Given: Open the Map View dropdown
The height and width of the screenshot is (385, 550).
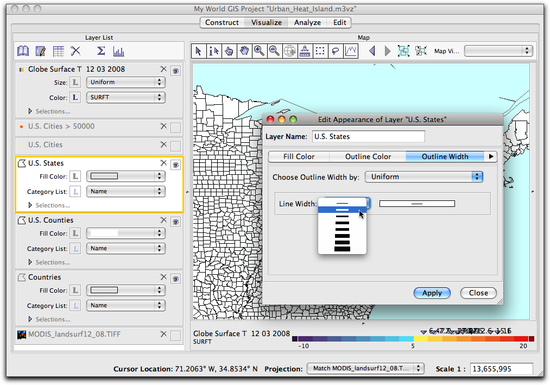Looking at the screenshot, I should (498, 51).
